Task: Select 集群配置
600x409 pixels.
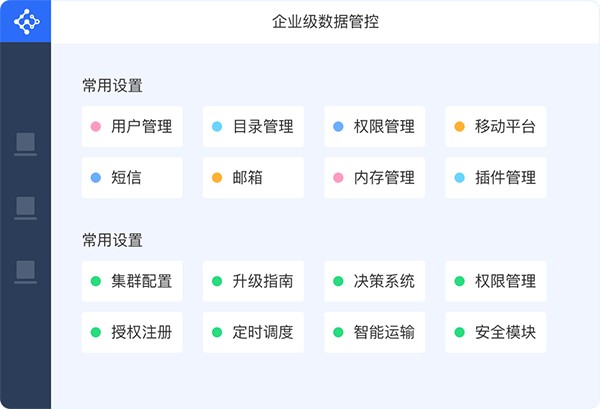Action: coord(132,281)
